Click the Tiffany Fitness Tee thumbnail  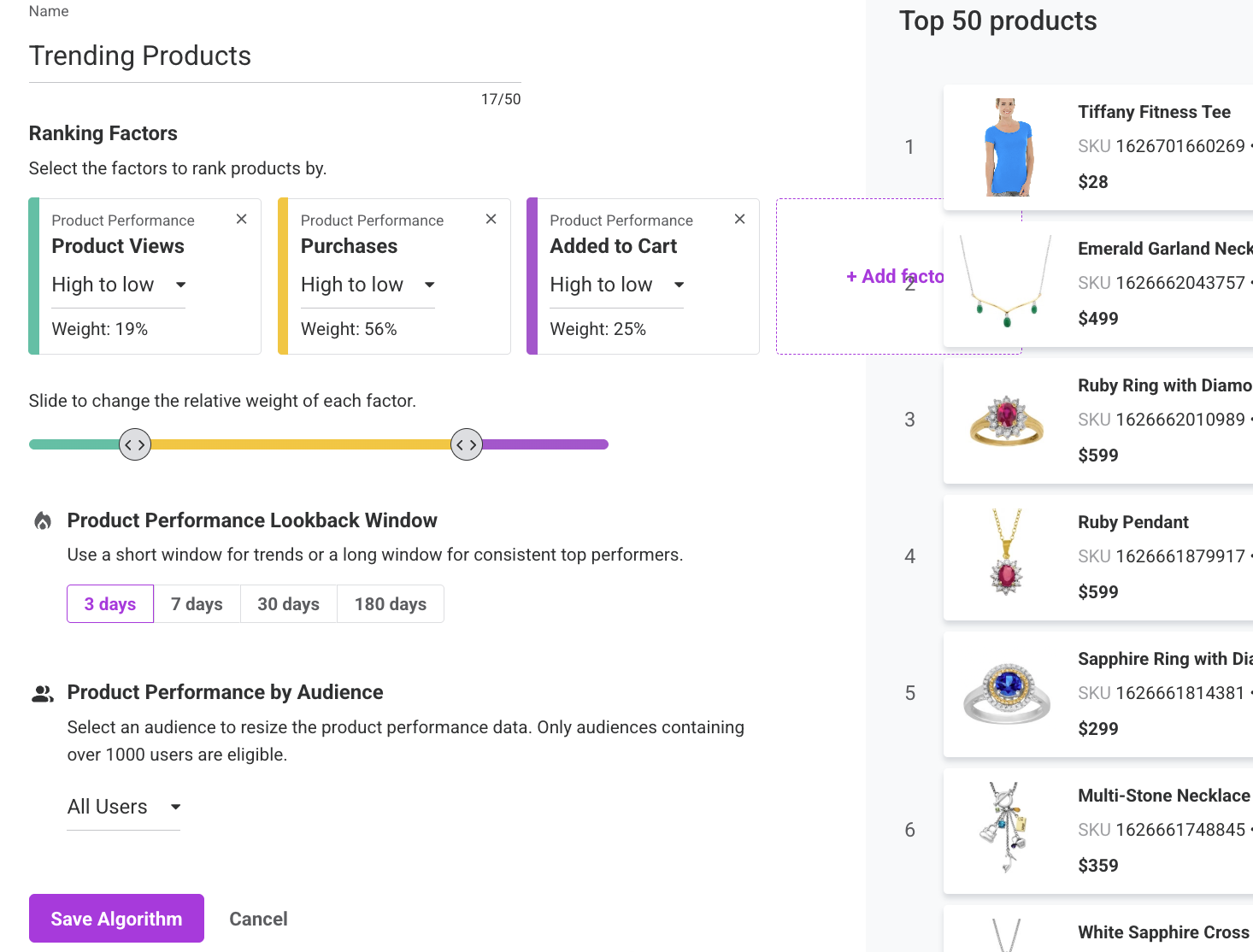pyautogui.click(x=1008, y=147)
